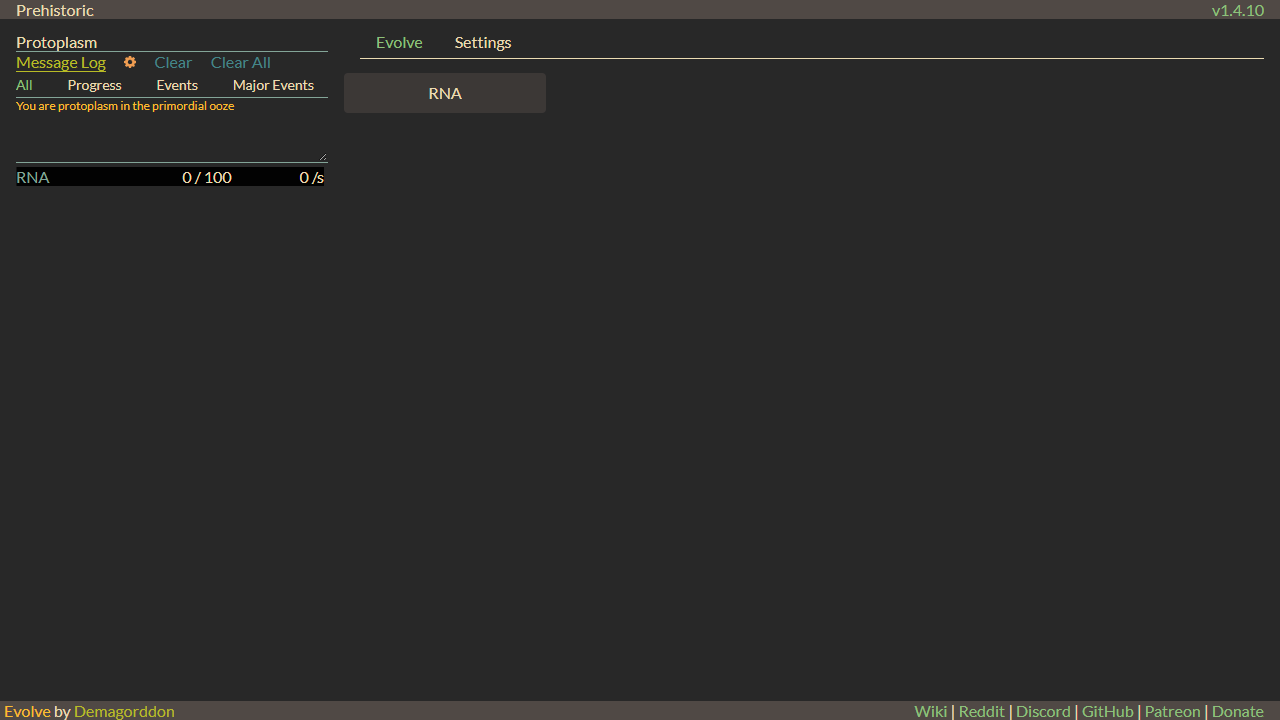Screen dimensions: 1280x720
Task: Click the version v1.4.10 label
Action: pos(1238,10)
